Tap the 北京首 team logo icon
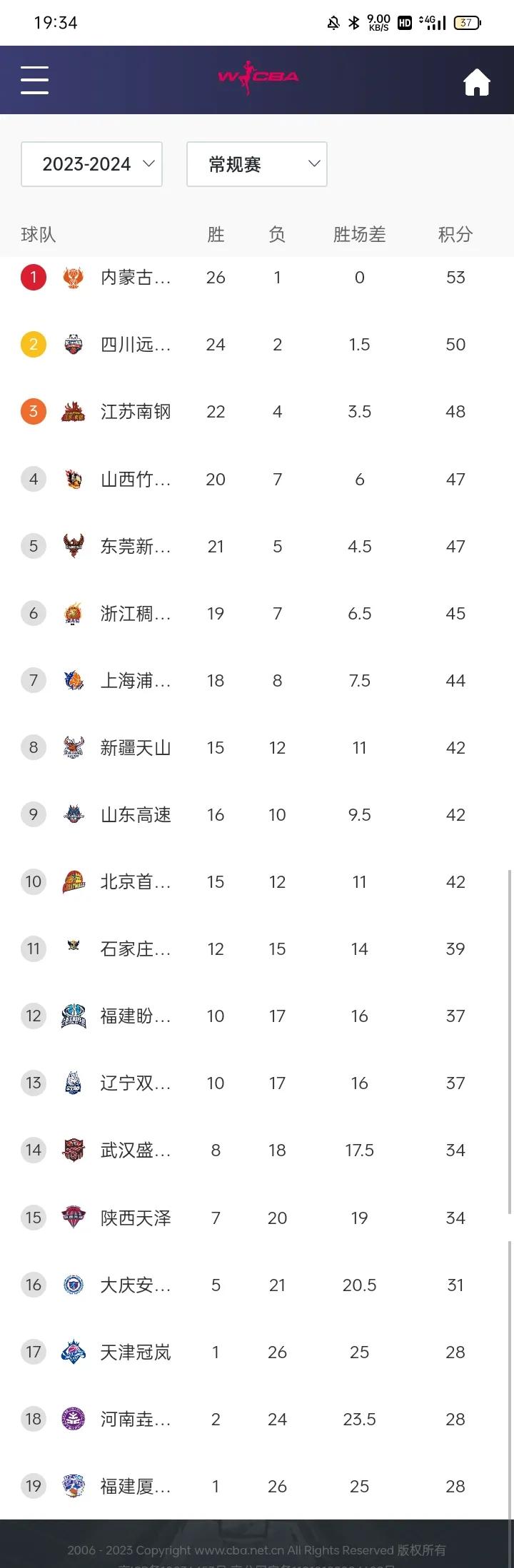The width and height of the screenshot is (514, 1568). coord(73,881)
